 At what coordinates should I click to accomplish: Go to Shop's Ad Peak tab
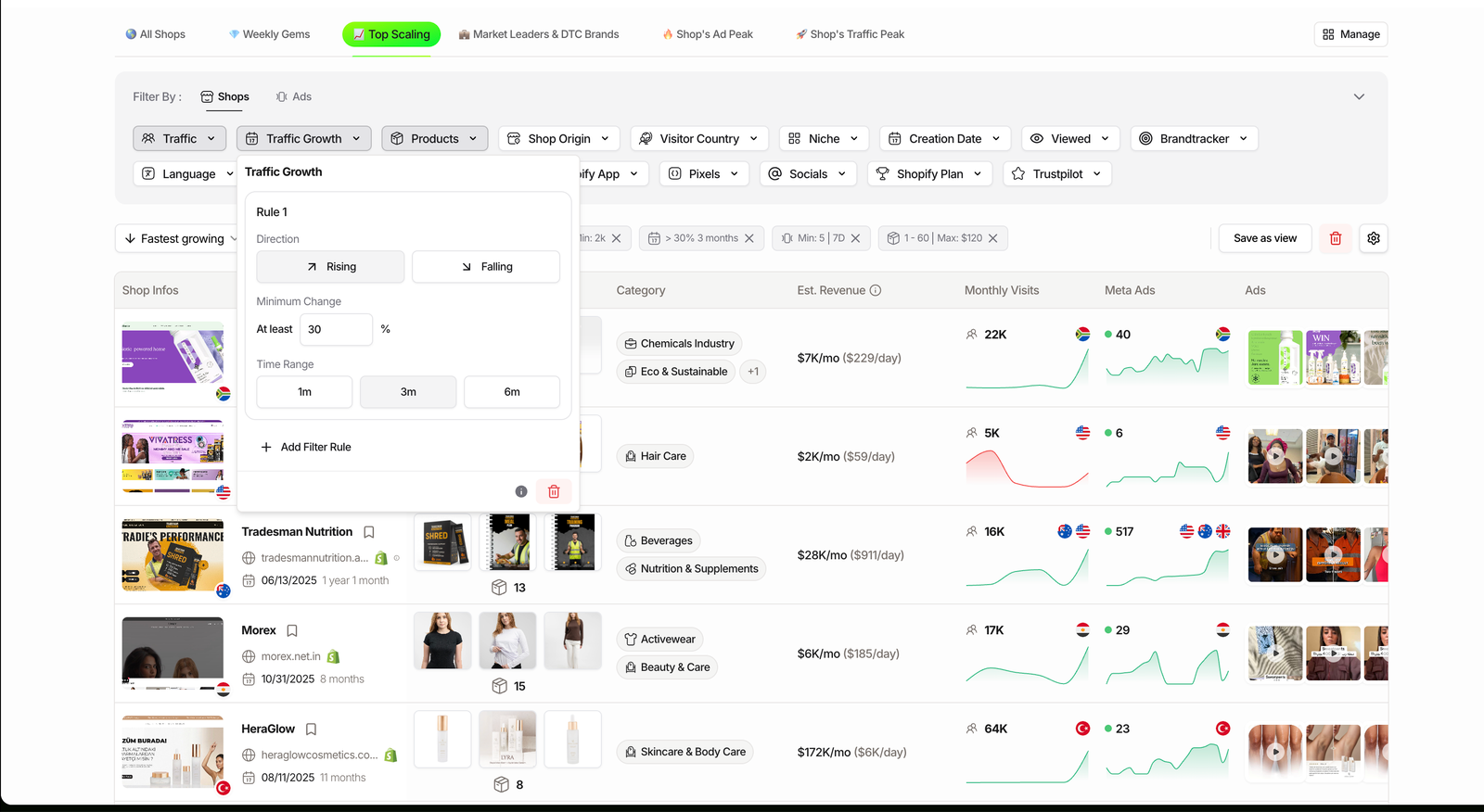pos(708,34)
